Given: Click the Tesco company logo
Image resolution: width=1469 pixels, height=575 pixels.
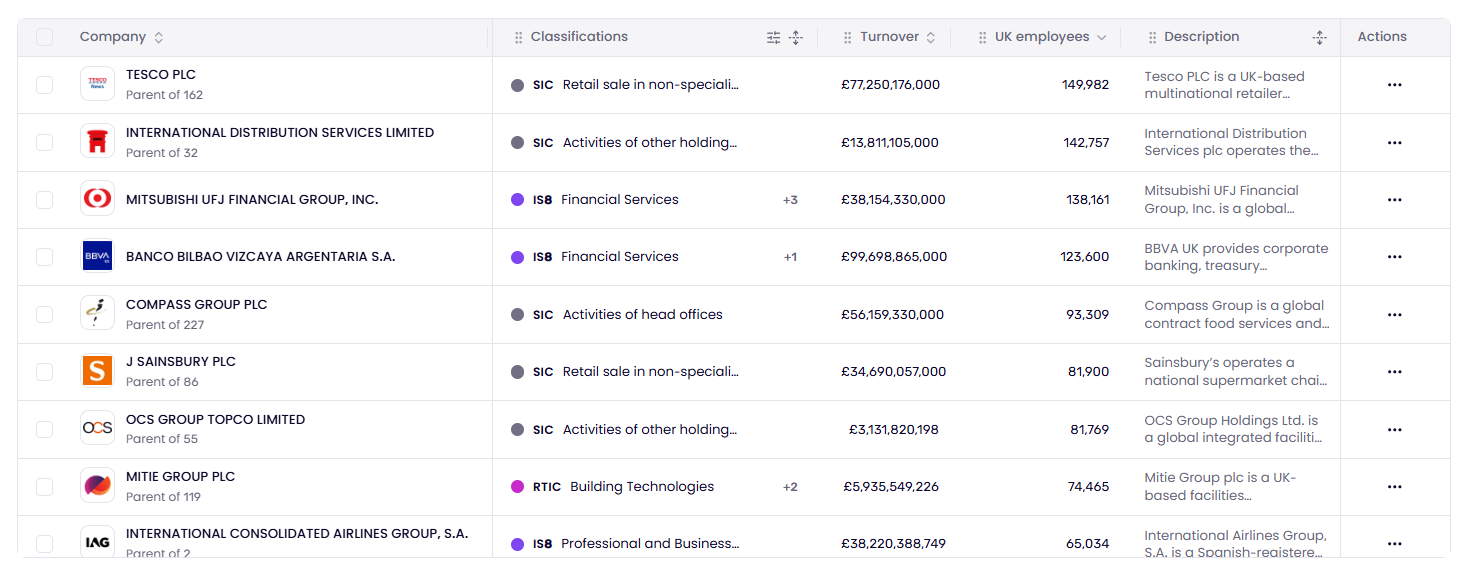Looking at the screenshot, I should [97, 84].
